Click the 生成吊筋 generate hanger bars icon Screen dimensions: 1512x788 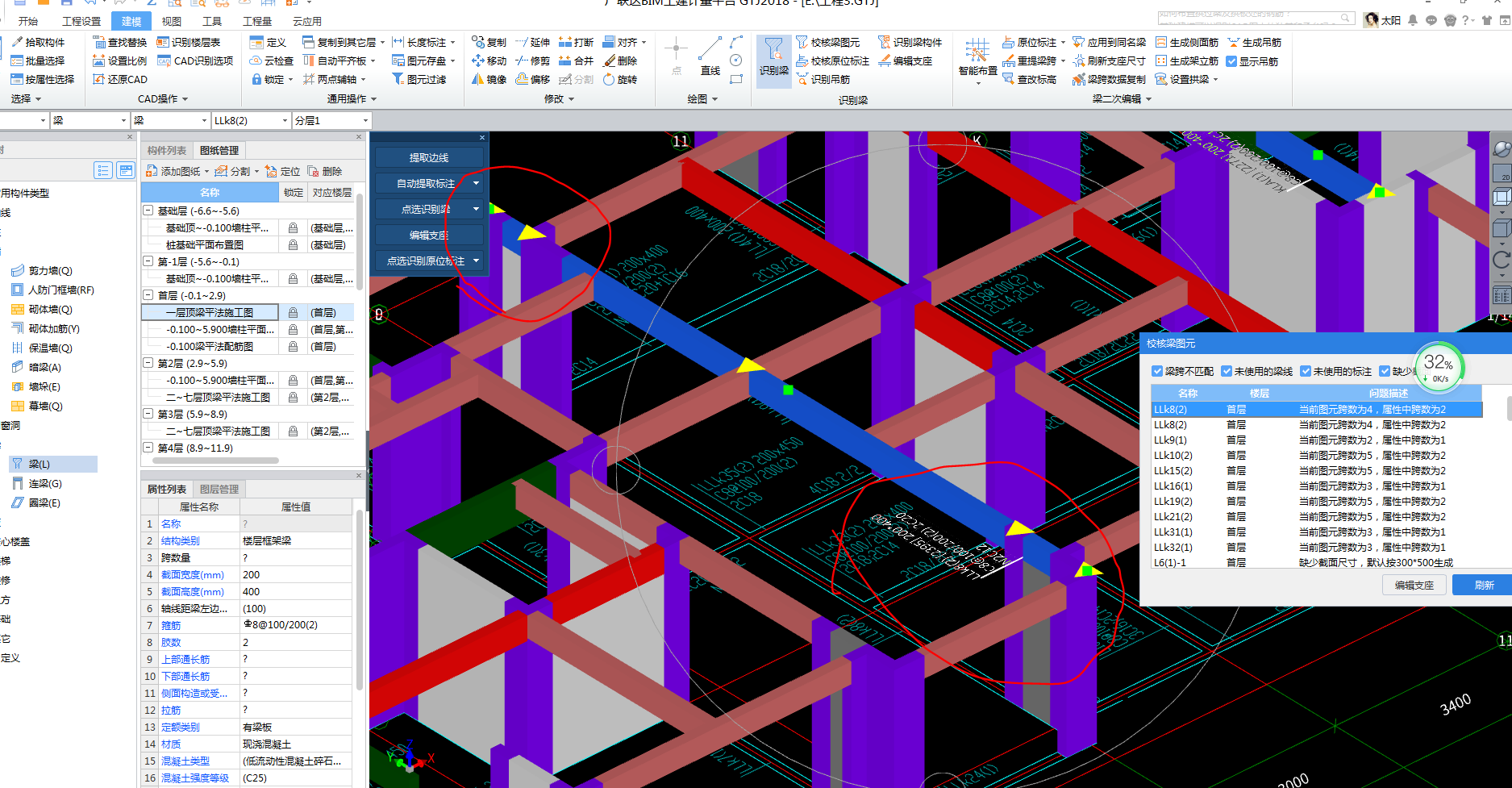pos(1234,42)
